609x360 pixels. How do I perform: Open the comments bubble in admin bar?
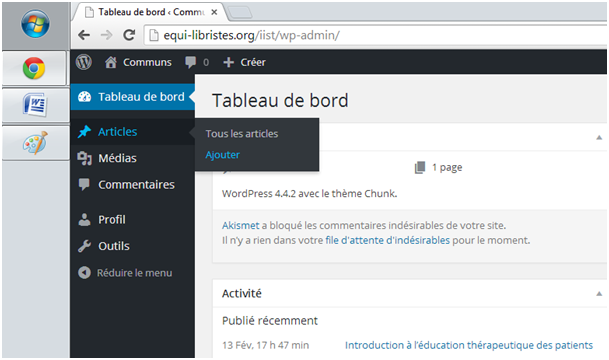pyautogui.click(x=191, y=62)
